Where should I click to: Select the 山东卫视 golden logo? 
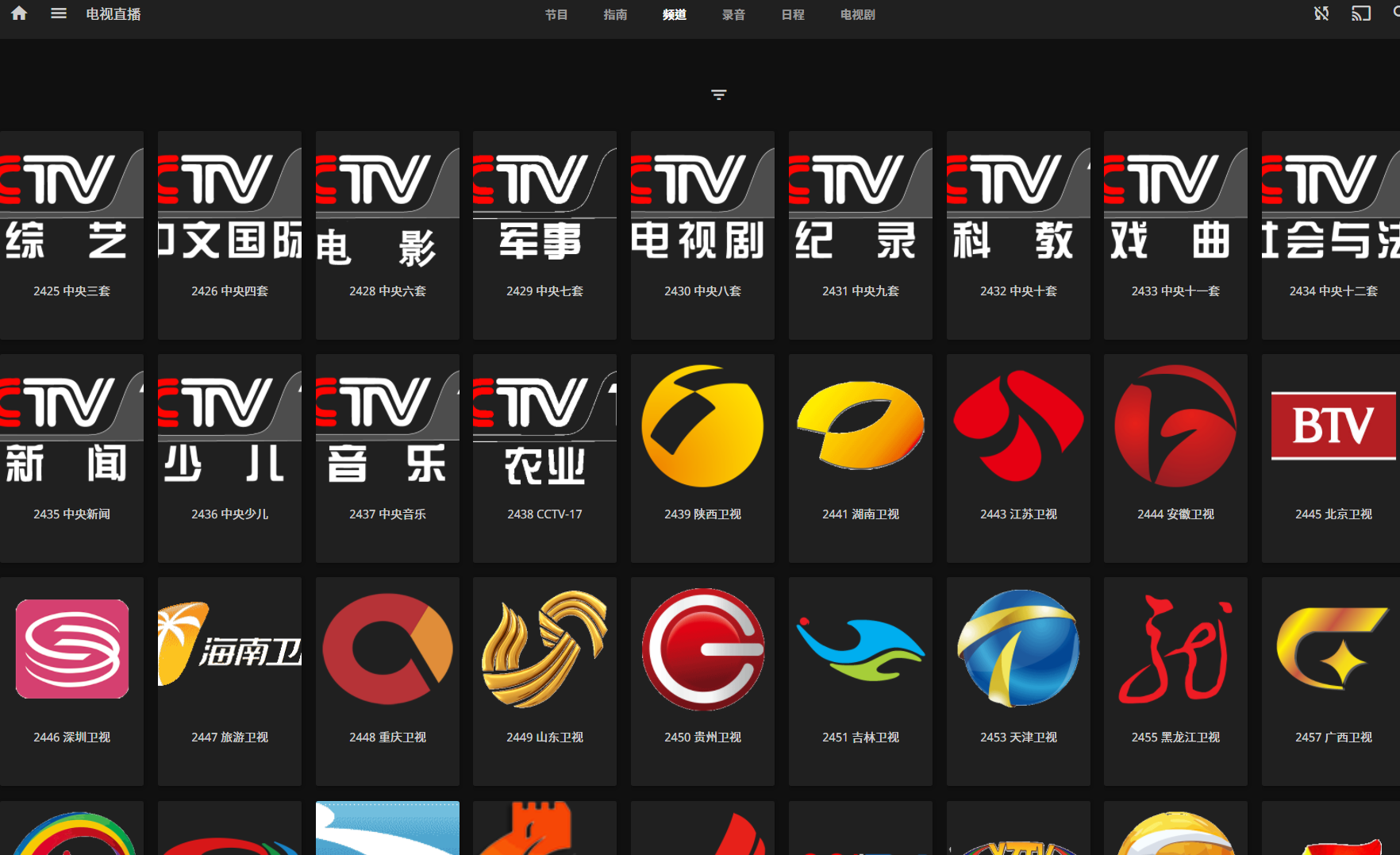point(544,649)
